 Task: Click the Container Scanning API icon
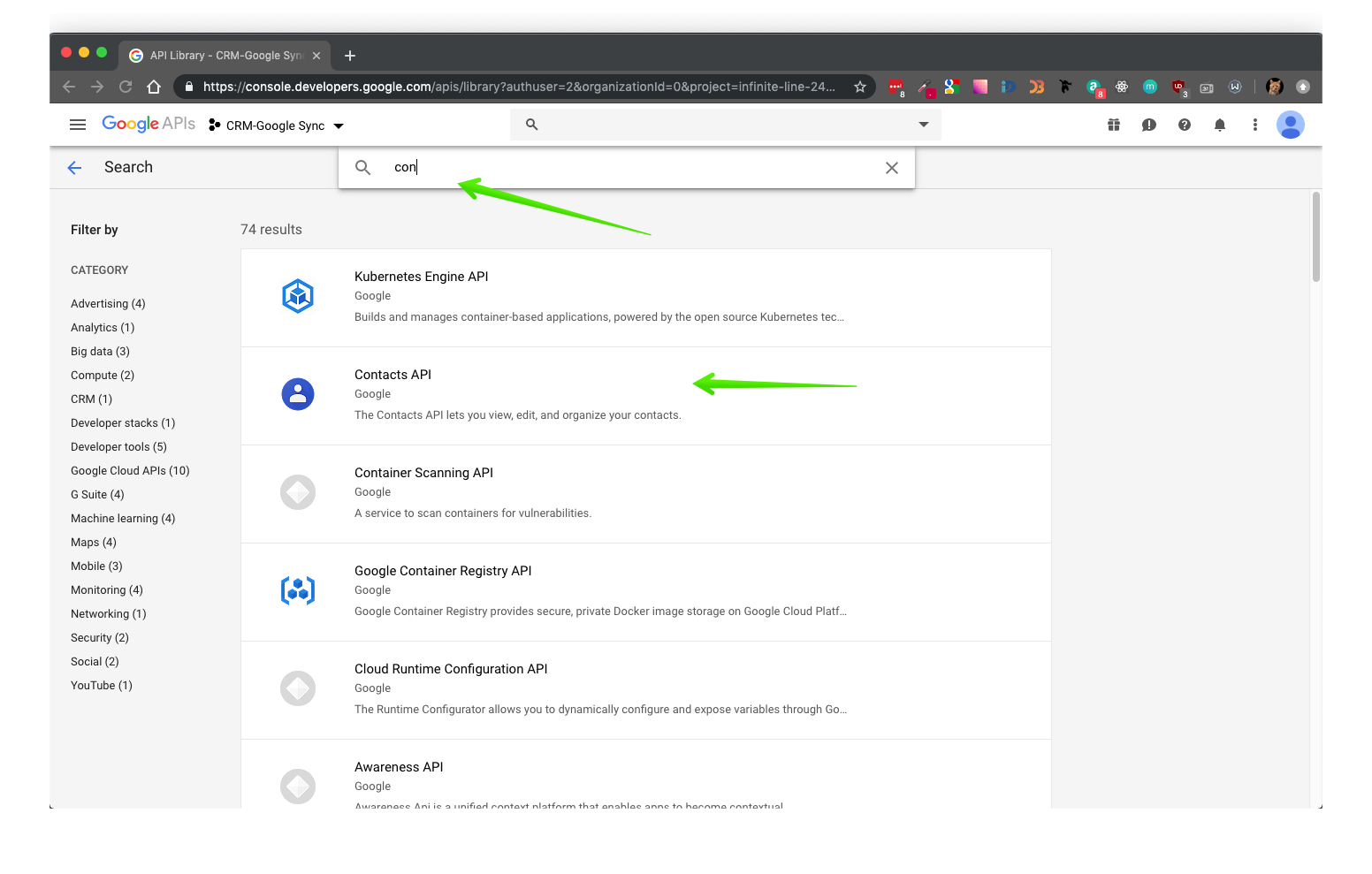(298, 492)
